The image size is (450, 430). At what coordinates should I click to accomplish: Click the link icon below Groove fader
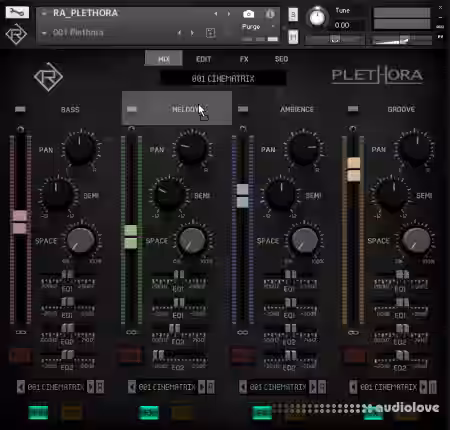click(x=353, y=332)
